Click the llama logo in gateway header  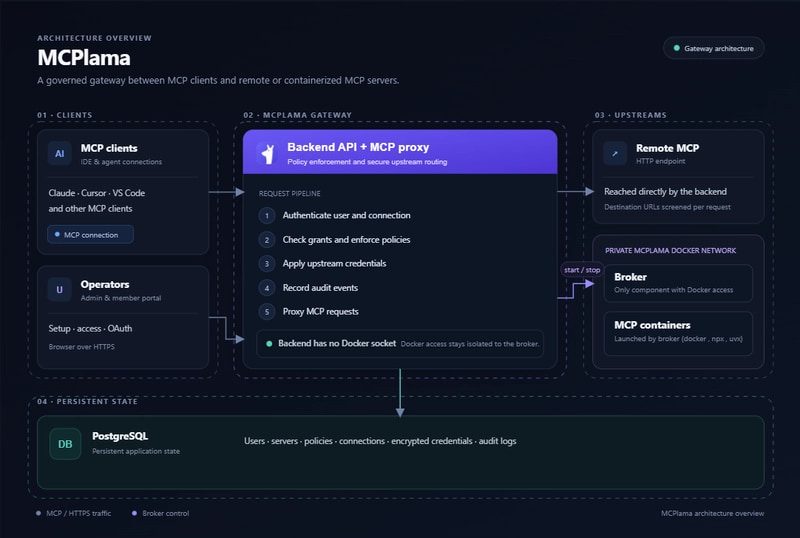click(x=267, y=153)
